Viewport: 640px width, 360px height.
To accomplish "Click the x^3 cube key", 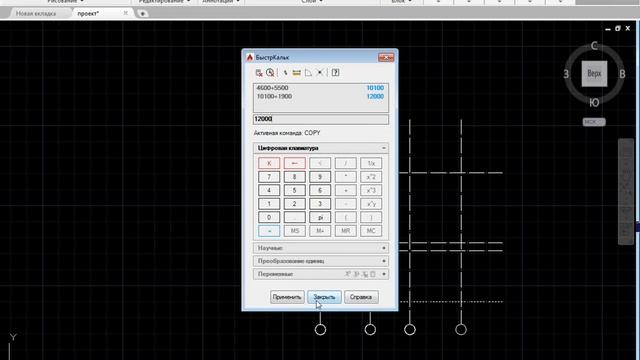I will click(371, 190).
